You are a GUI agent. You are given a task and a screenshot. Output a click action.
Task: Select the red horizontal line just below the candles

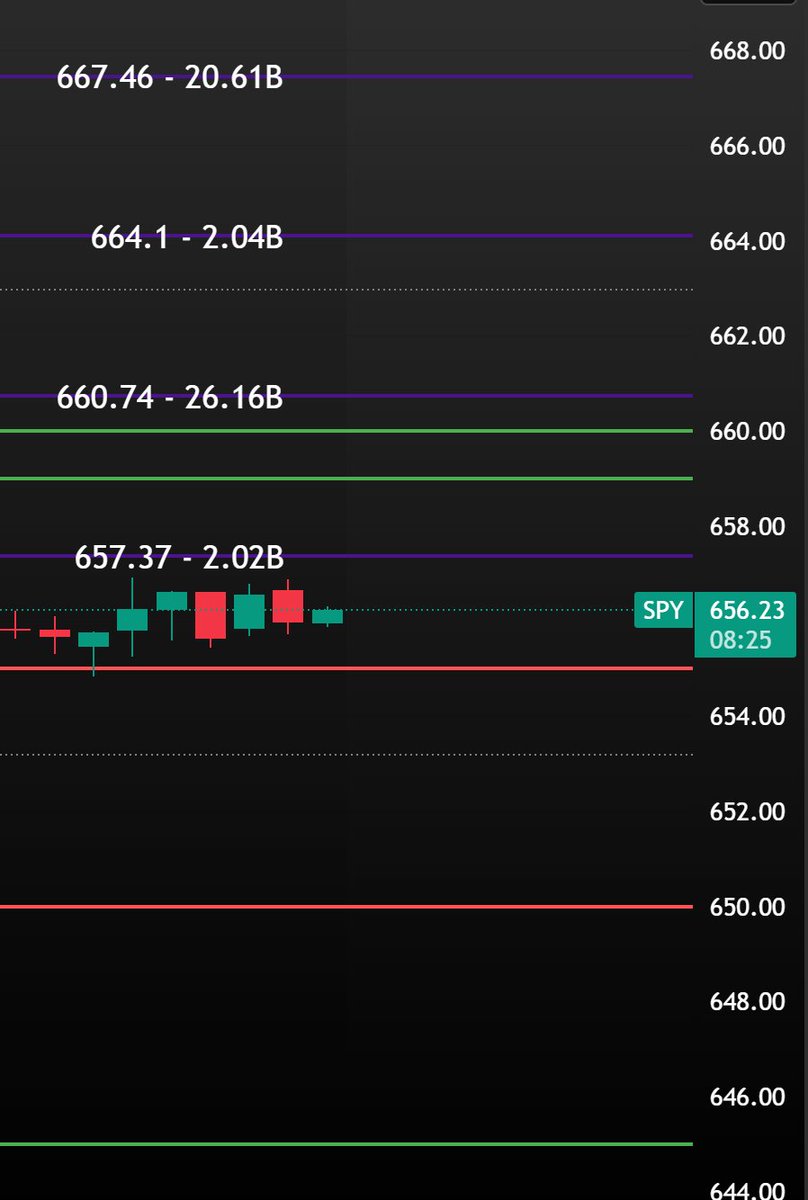(x=346, y=668)
